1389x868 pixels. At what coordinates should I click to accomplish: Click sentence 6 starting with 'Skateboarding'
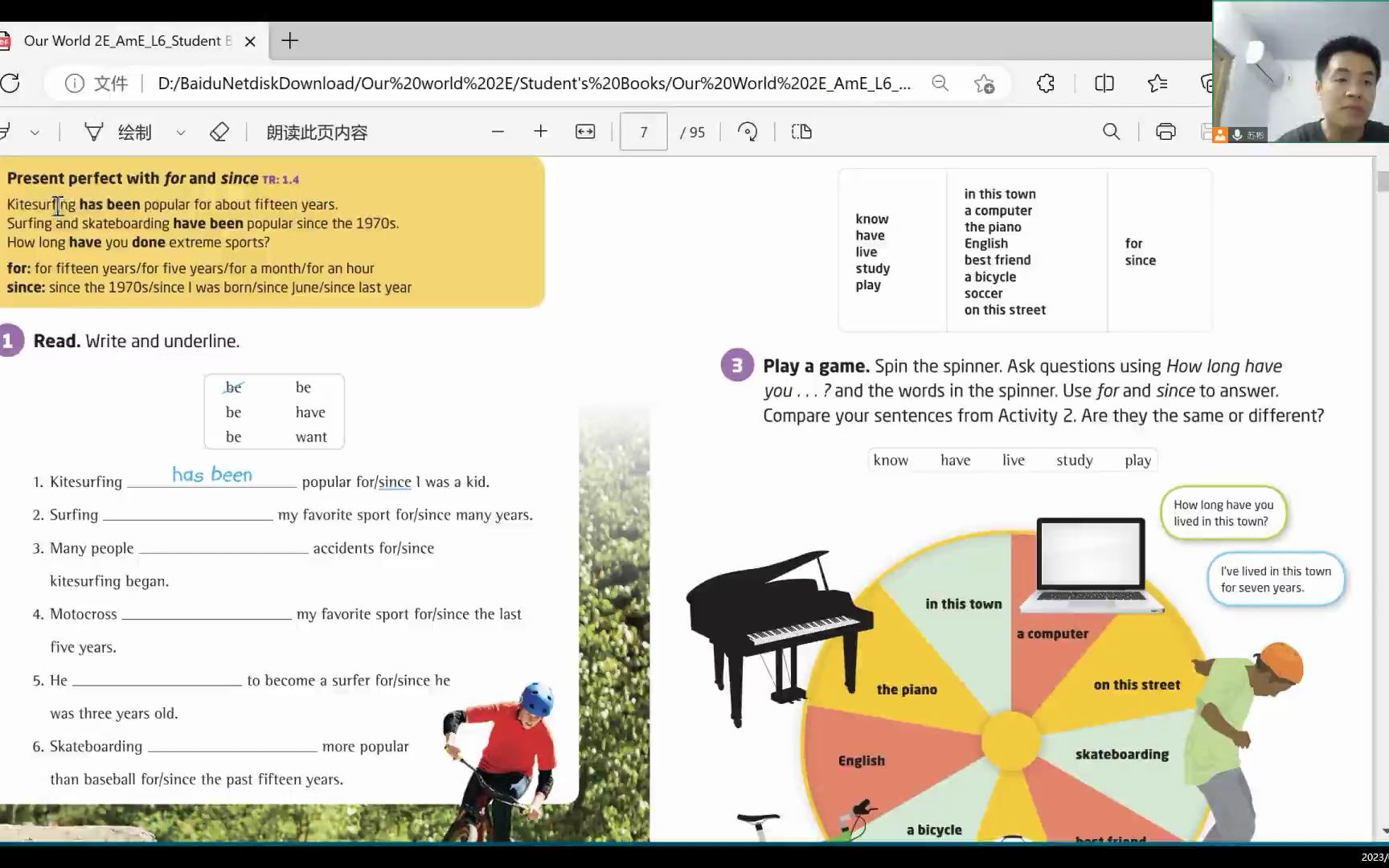221,763
